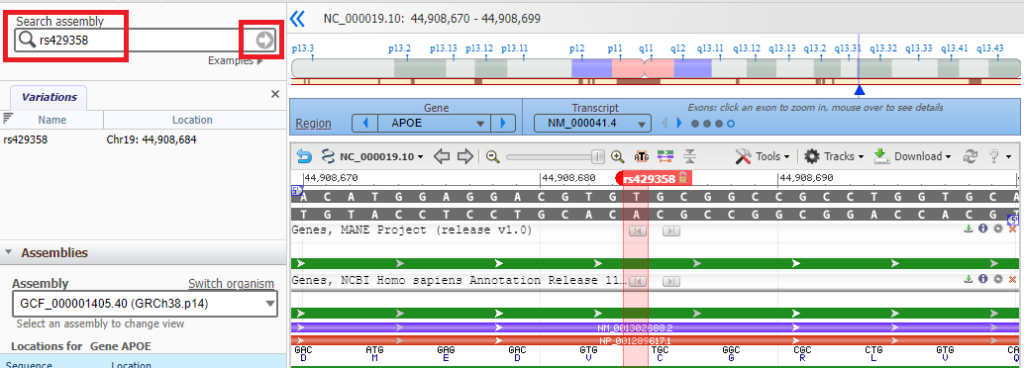Click the Region link

click(313, 123)
